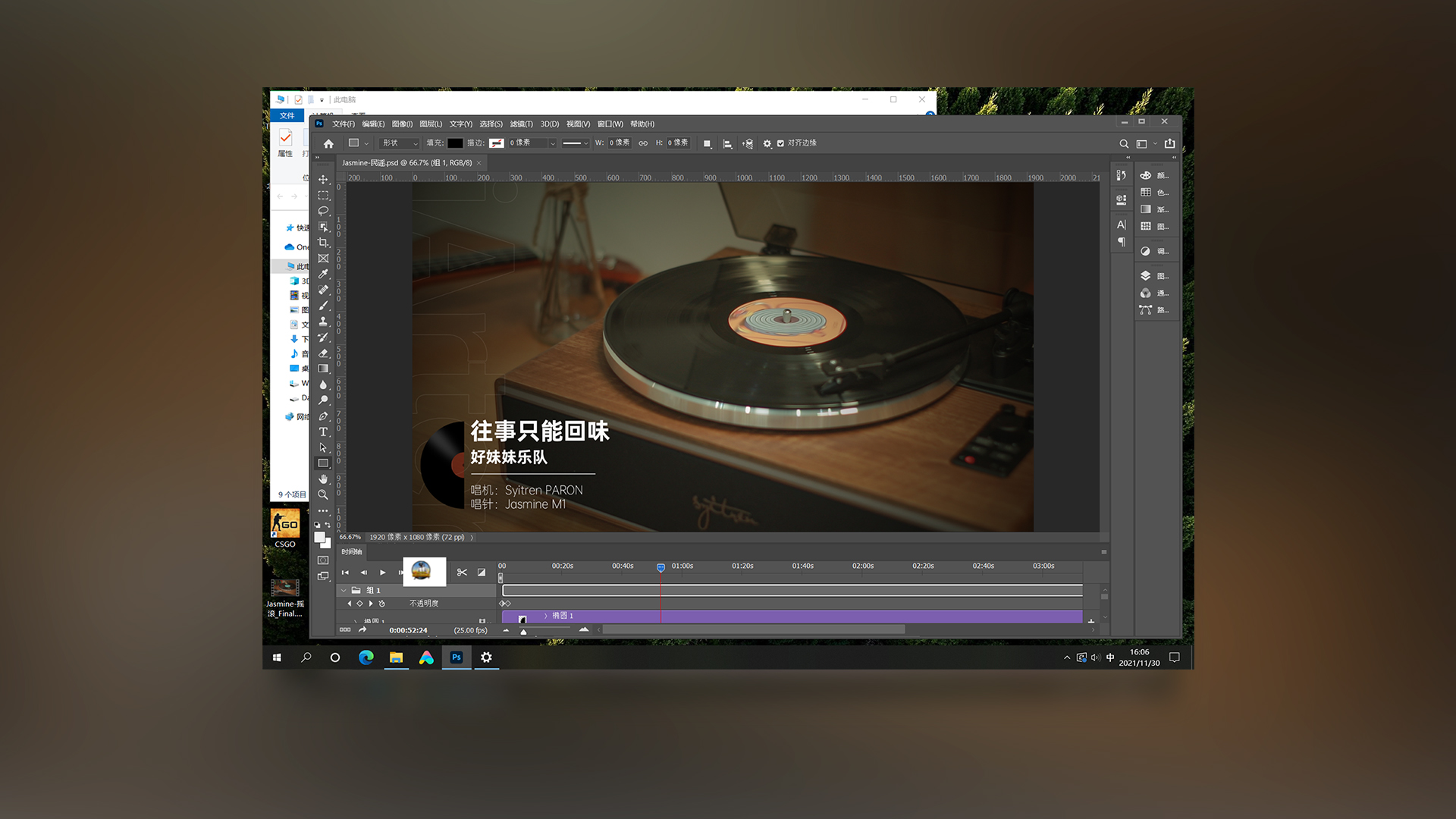Go to first frame of timeline
The height and width of the screenshot is (819, 1456).
coord(345,573)
